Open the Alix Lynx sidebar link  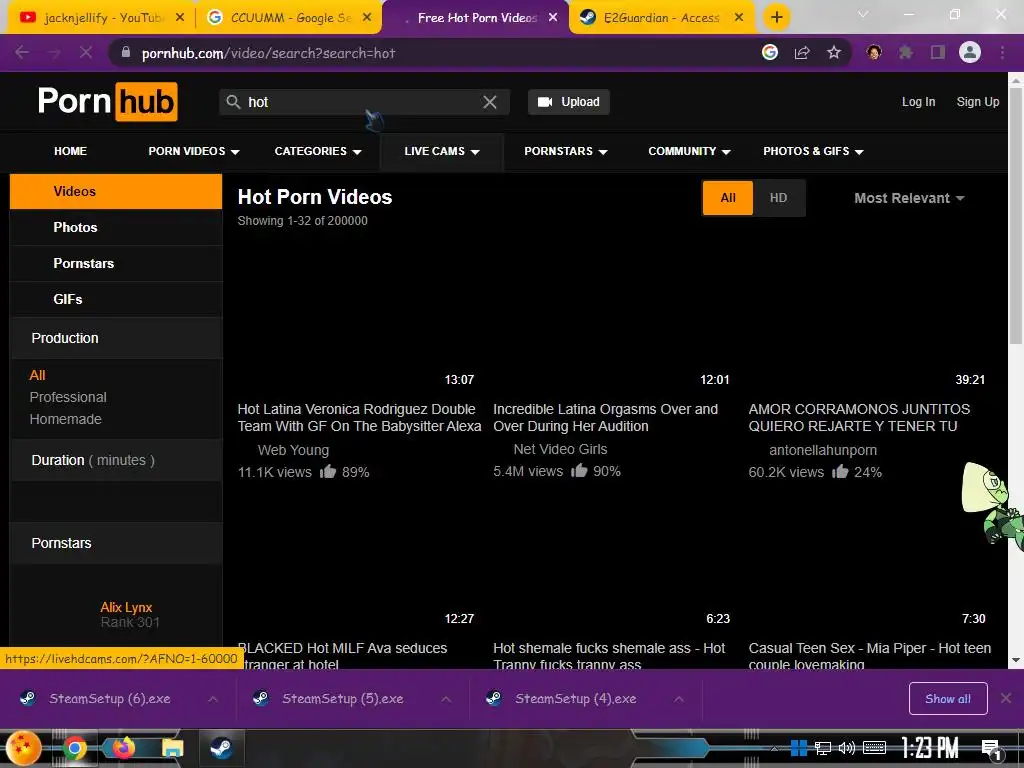tap(126, 607)
